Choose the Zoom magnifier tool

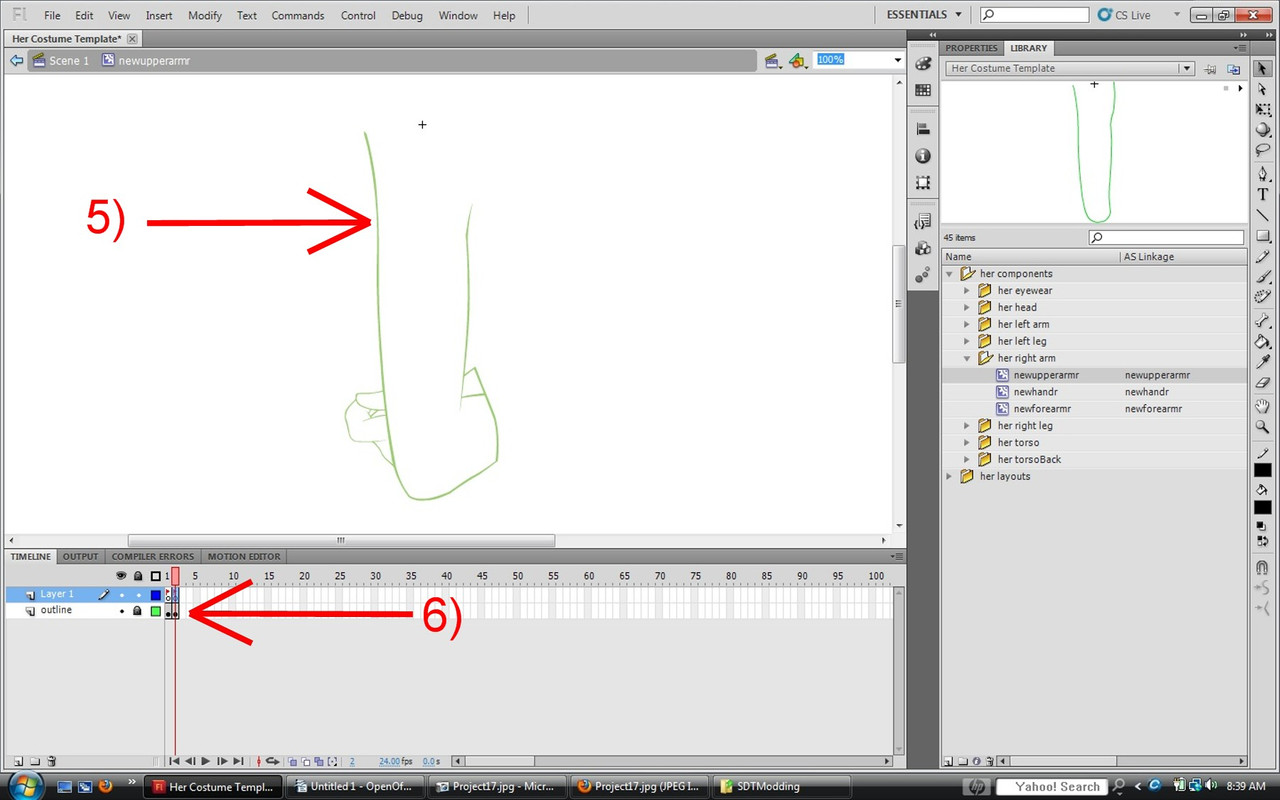click(x=1263, y=427)
